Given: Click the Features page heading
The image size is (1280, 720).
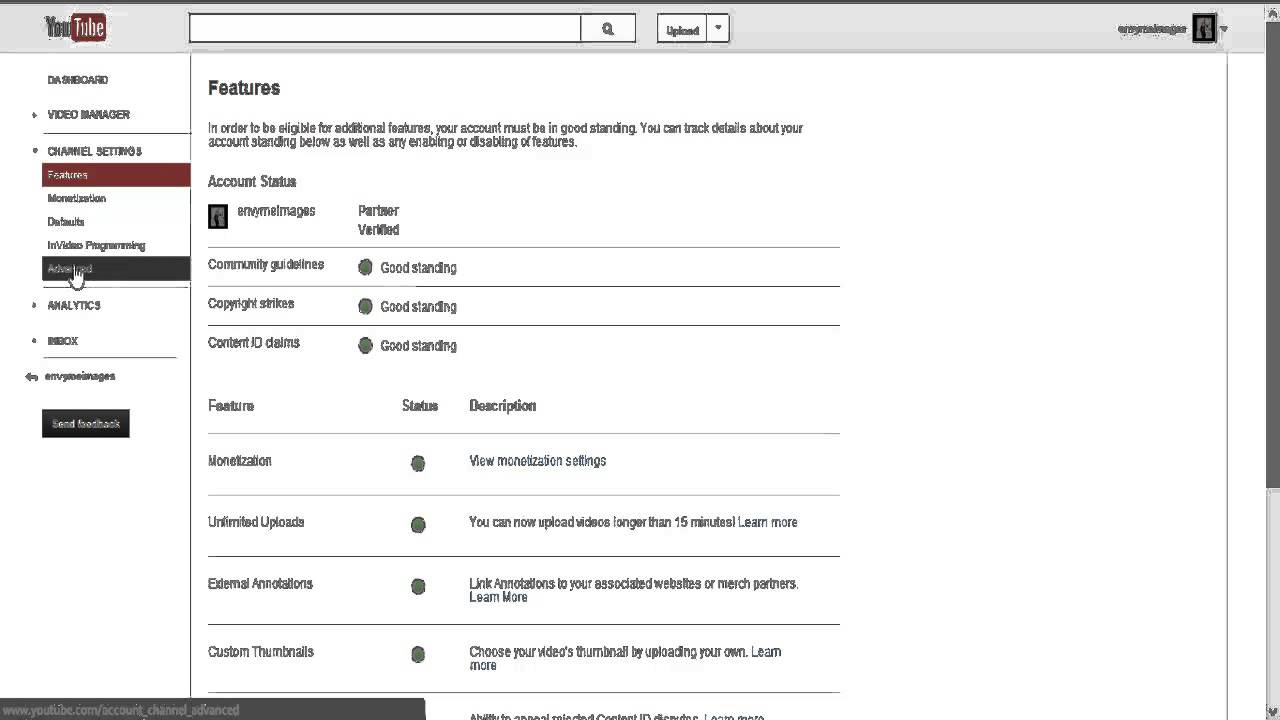Looking at the screenshot, I should [244, 88].
